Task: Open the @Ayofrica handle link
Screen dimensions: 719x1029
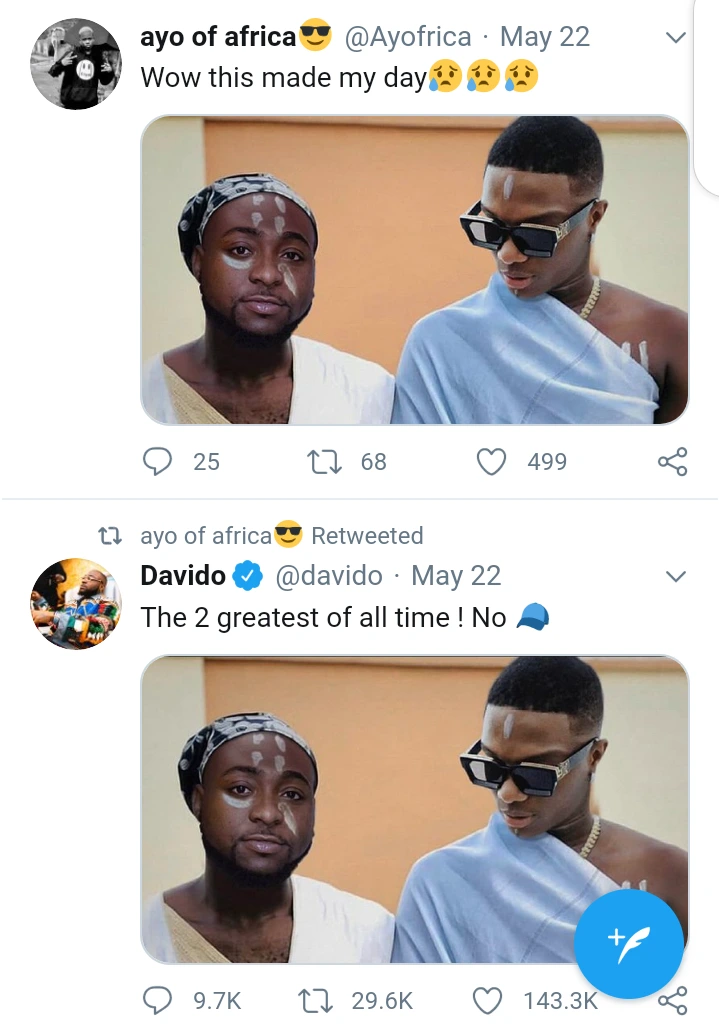Action: [x=407, y=38]
